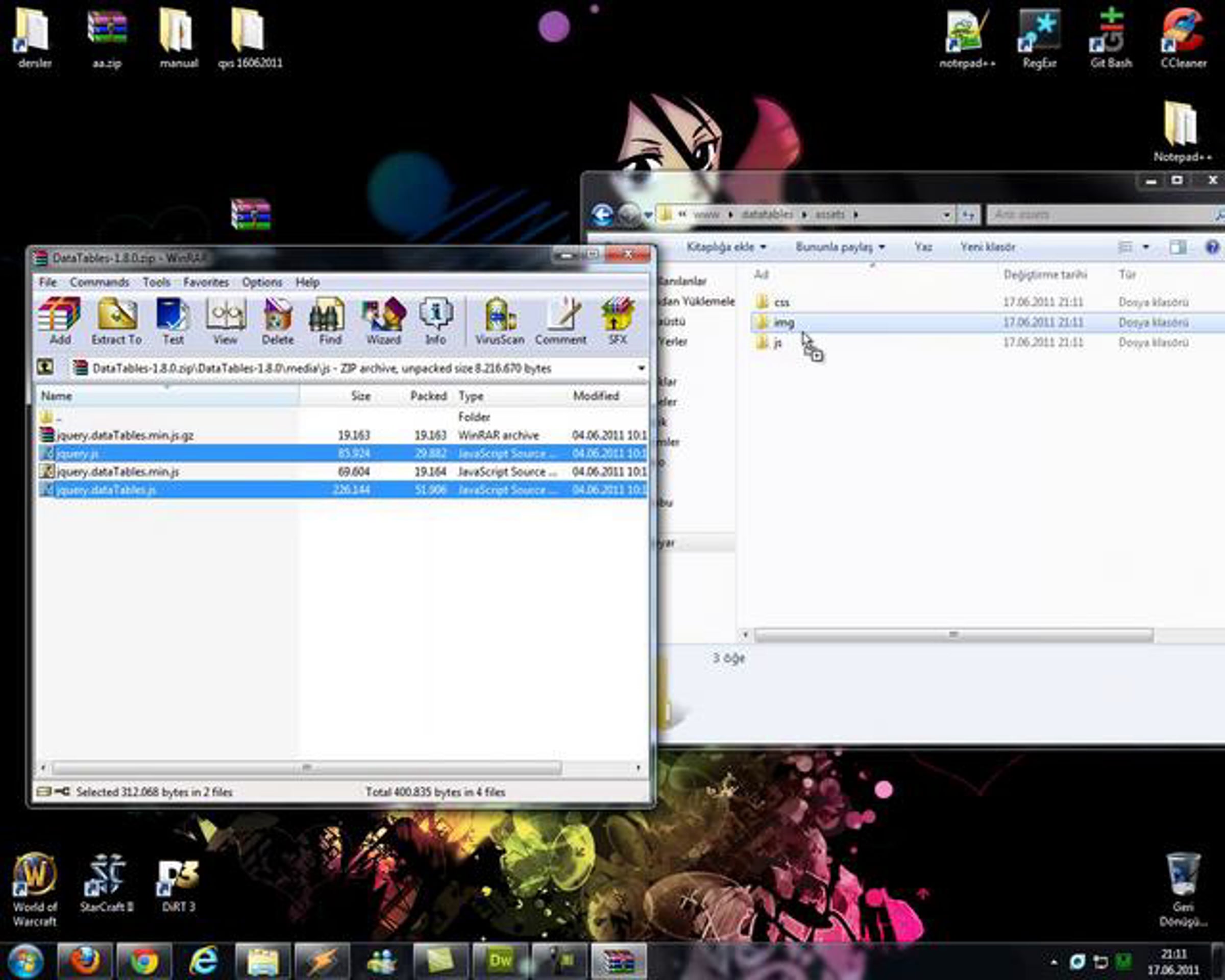Start VirusScan from the WinRAR toolbar

pos(499,322)
